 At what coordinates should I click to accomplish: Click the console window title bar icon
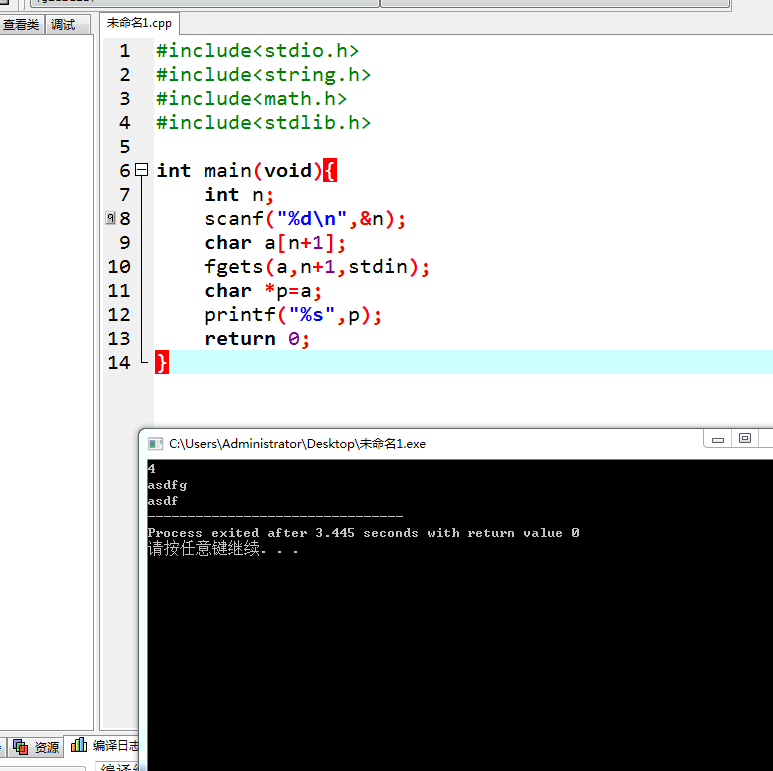coord(156,444)
